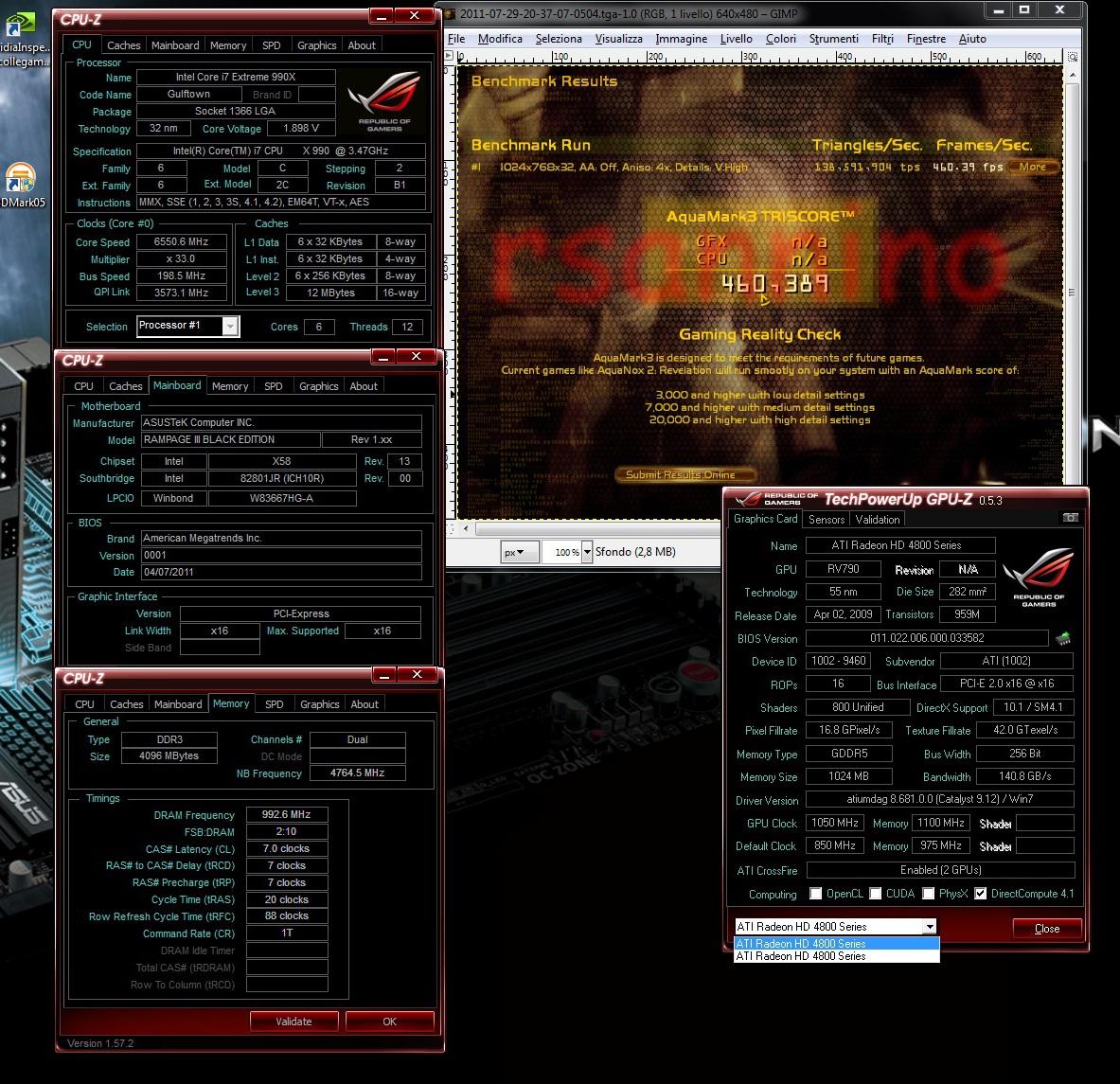Enable the CUDA checkbox in GPU-Z
Viewport: 1120px width, 1084px height.
click(x=875, y=894)
